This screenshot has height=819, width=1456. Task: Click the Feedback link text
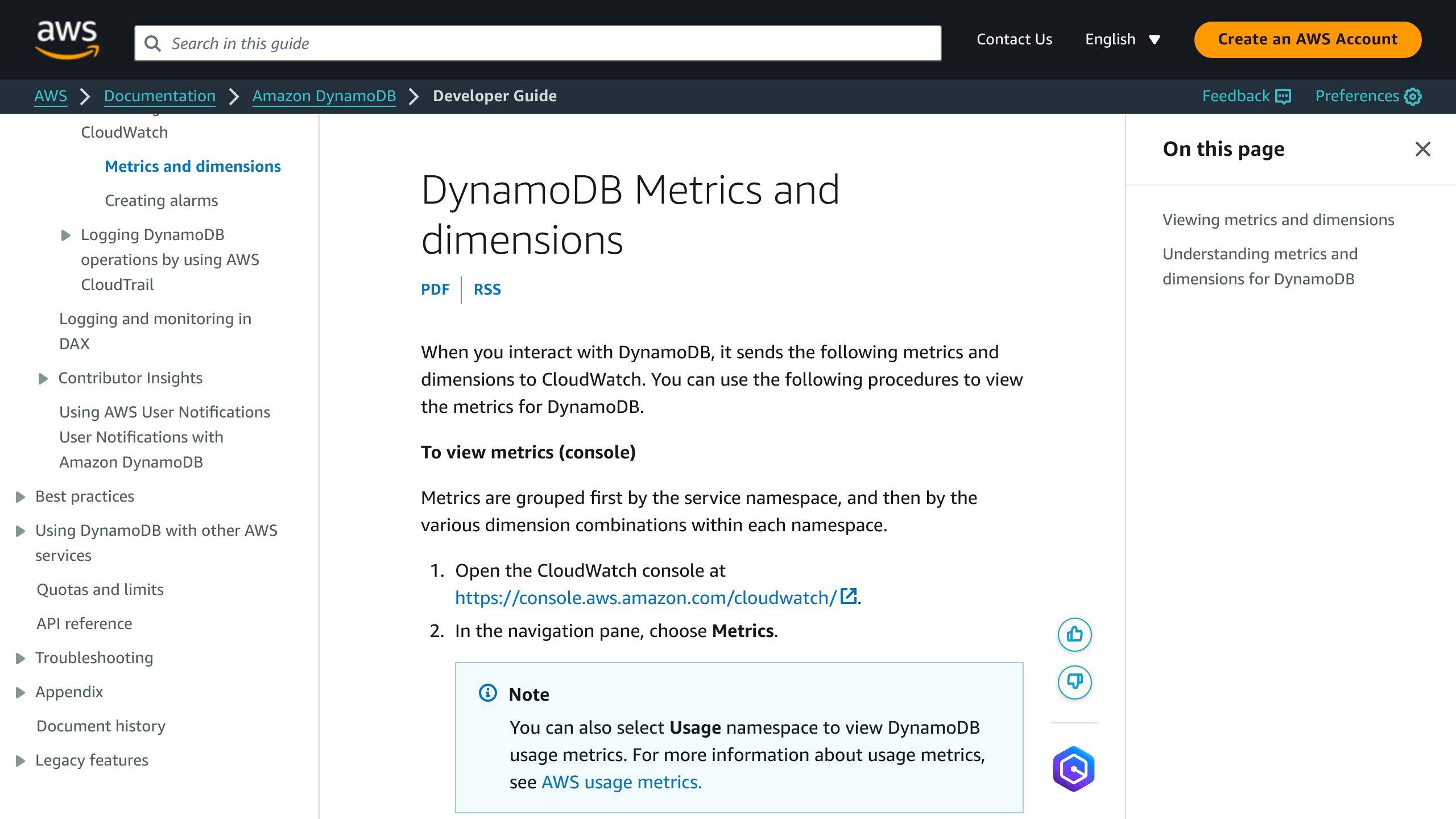(1235, 96)
